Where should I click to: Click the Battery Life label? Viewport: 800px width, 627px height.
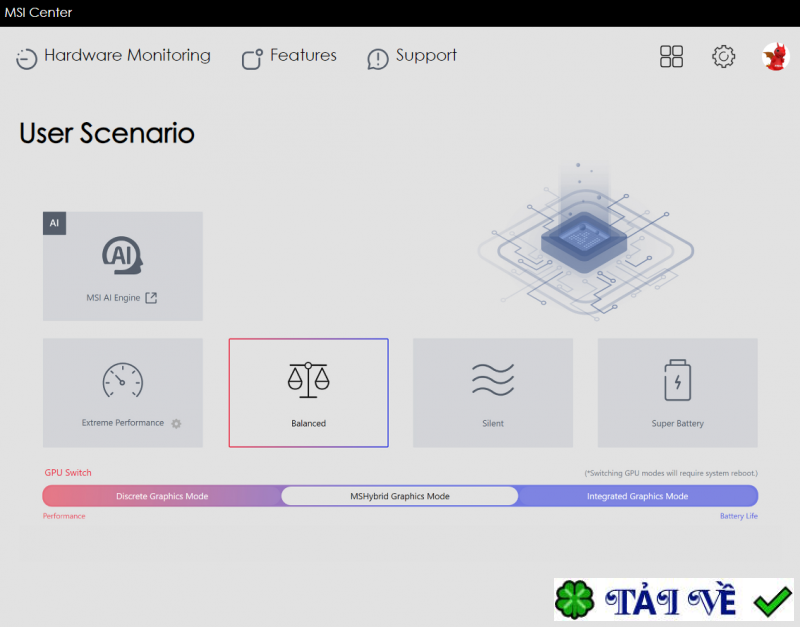coord(739,516)
